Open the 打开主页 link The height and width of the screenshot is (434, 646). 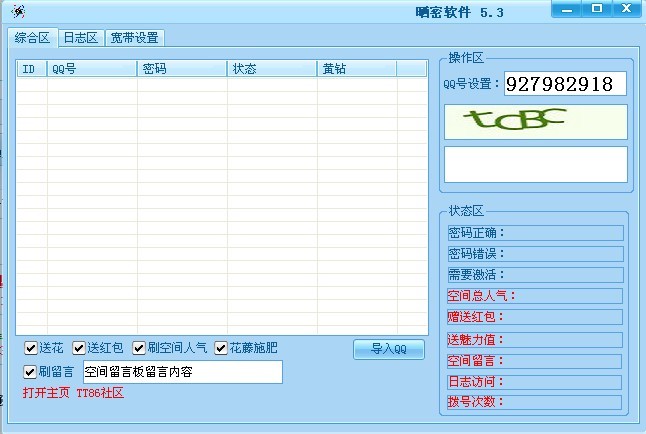[46, 392]
